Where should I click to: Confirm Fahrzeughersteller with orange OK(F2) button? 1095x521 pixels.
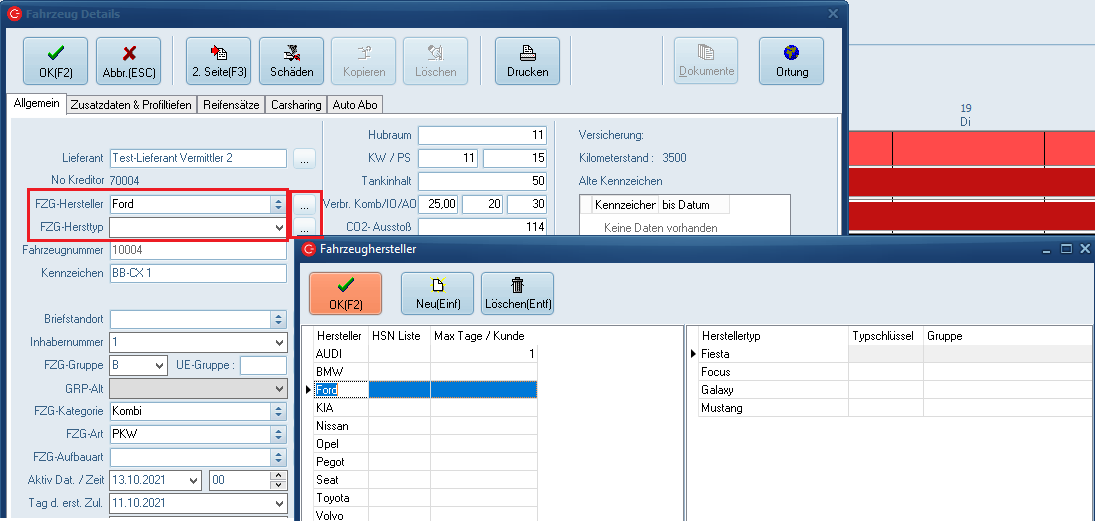[345, 294]
